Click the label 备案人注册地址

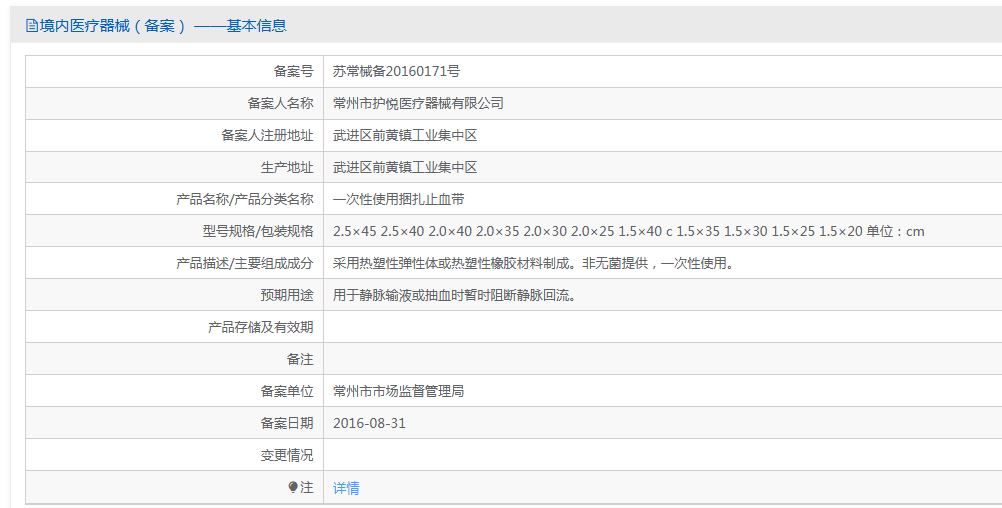click(267, 135)
